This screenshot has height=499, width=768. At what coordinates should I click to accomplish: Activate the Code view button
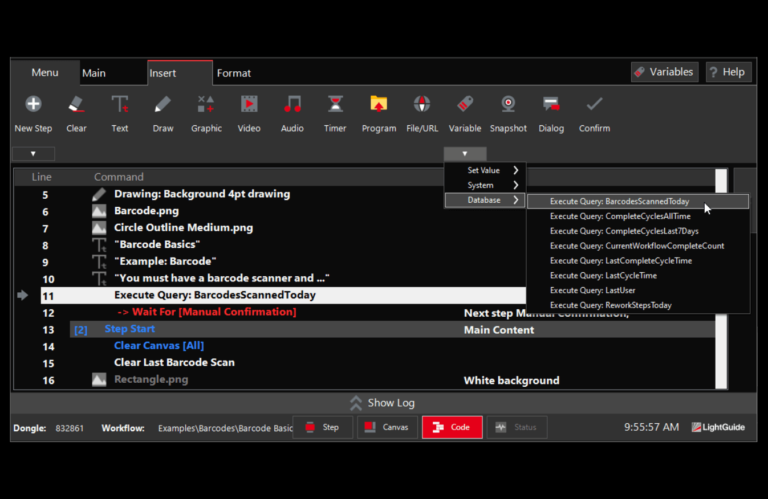coord(452,427)
